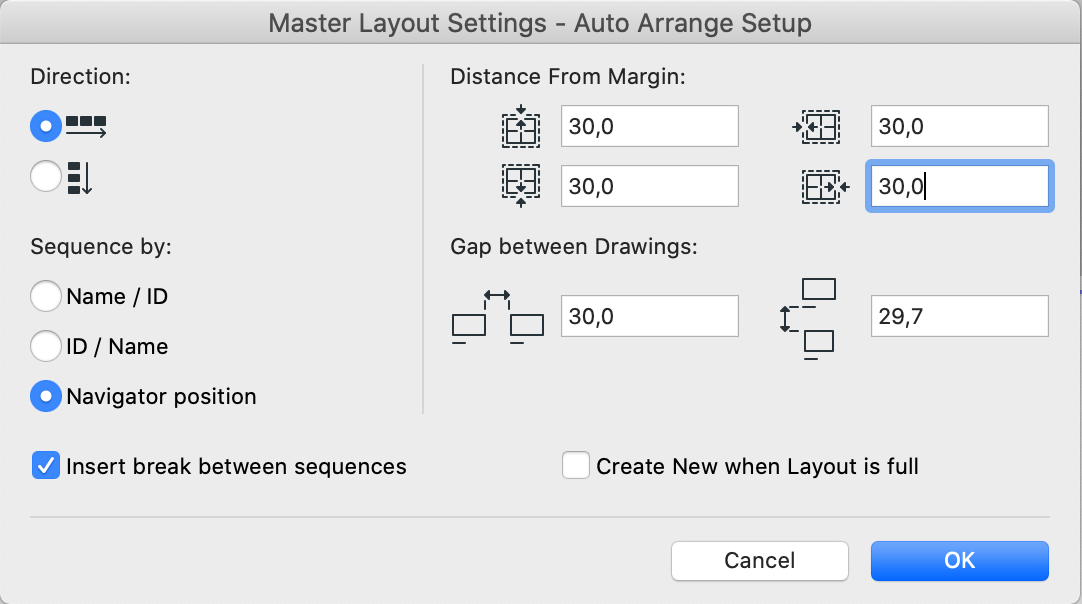1082x604 pixels.
Task: Click the Gap between Drawings: heading
Action: click(574, 246)
